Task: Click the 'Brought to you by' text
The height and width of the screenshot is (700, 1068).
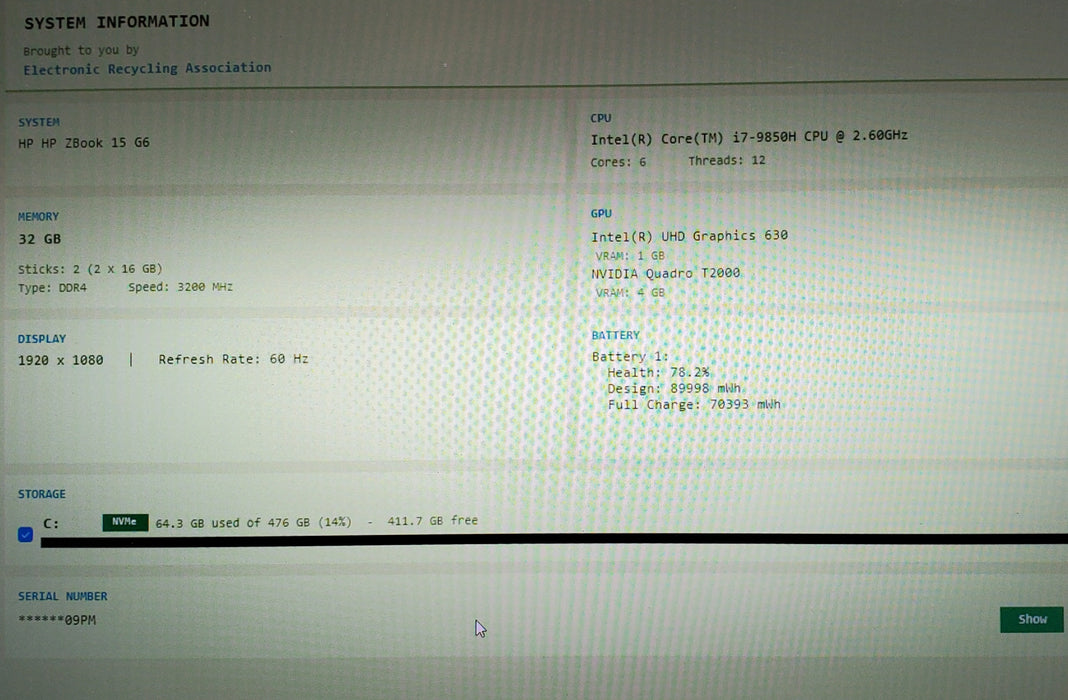Action: point(81,50)
